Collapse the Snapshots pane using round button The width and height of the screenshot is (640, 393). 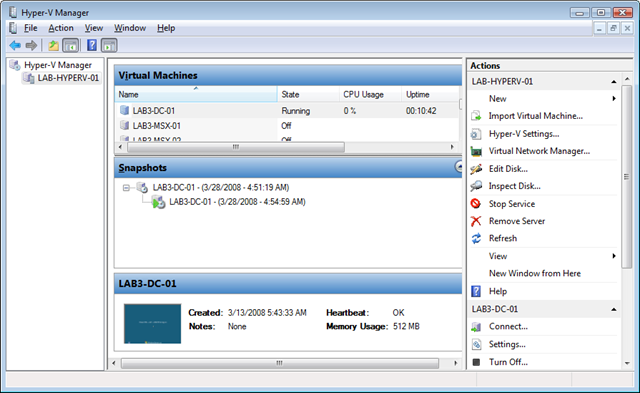coord(459,167)
